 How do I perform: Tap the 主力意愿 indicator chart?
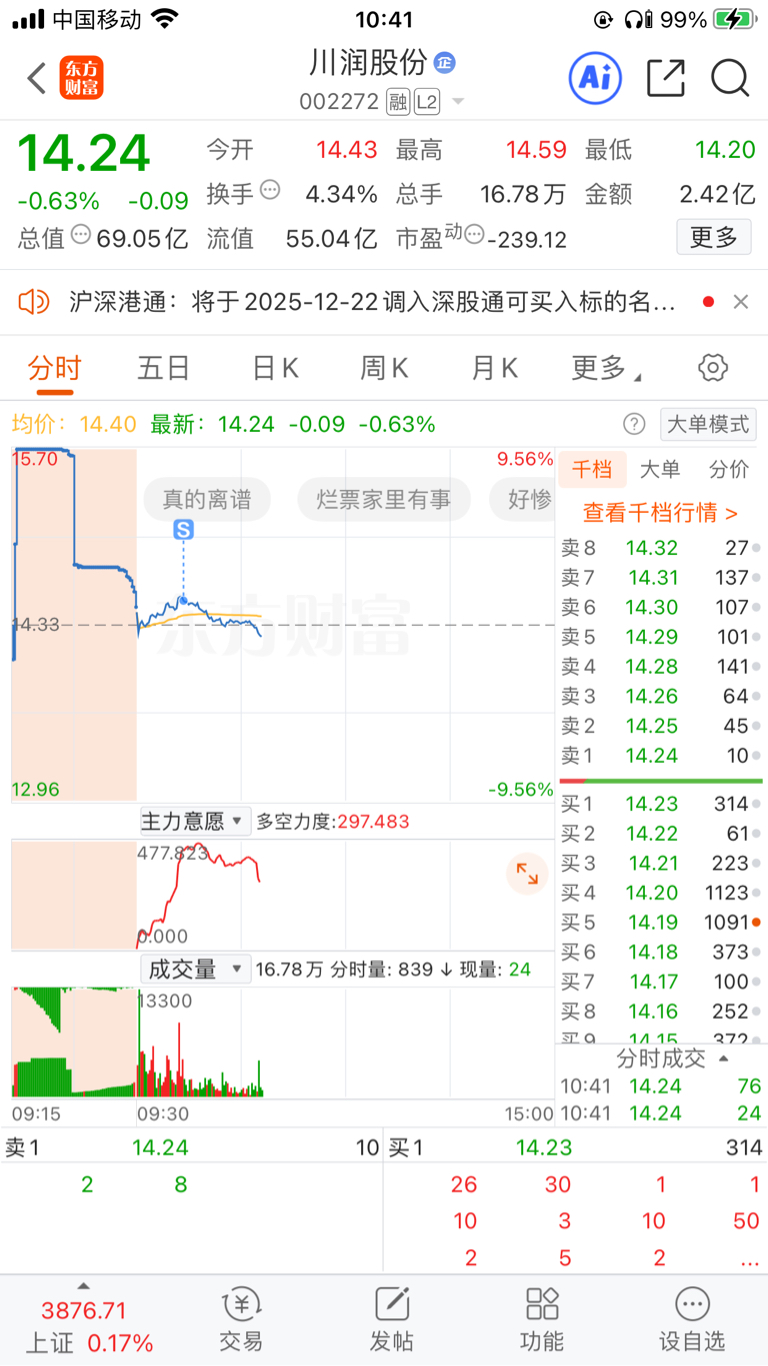283,895
